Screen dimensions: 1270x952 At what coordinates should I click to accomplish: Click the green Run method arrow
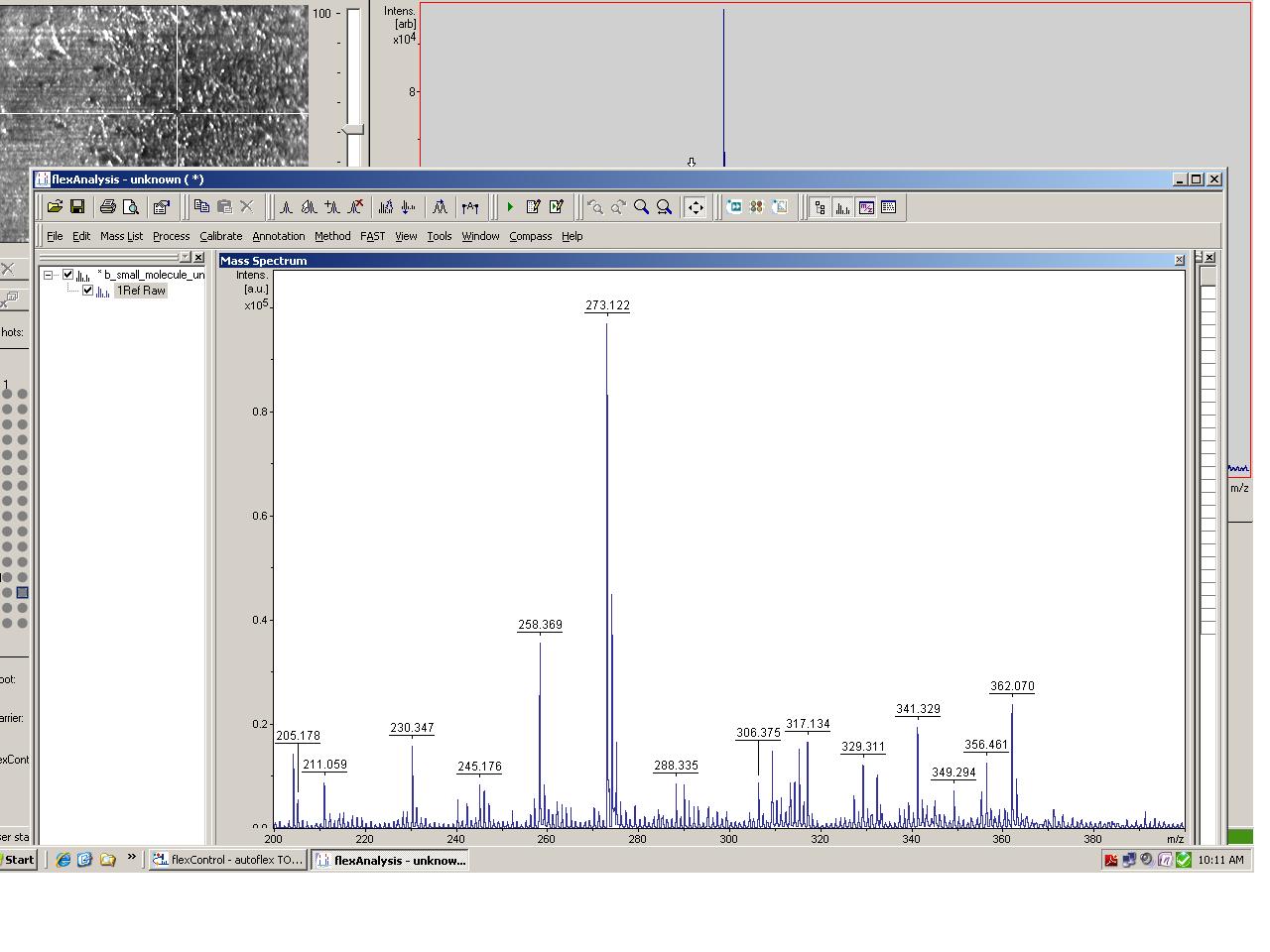coord(510,207)
